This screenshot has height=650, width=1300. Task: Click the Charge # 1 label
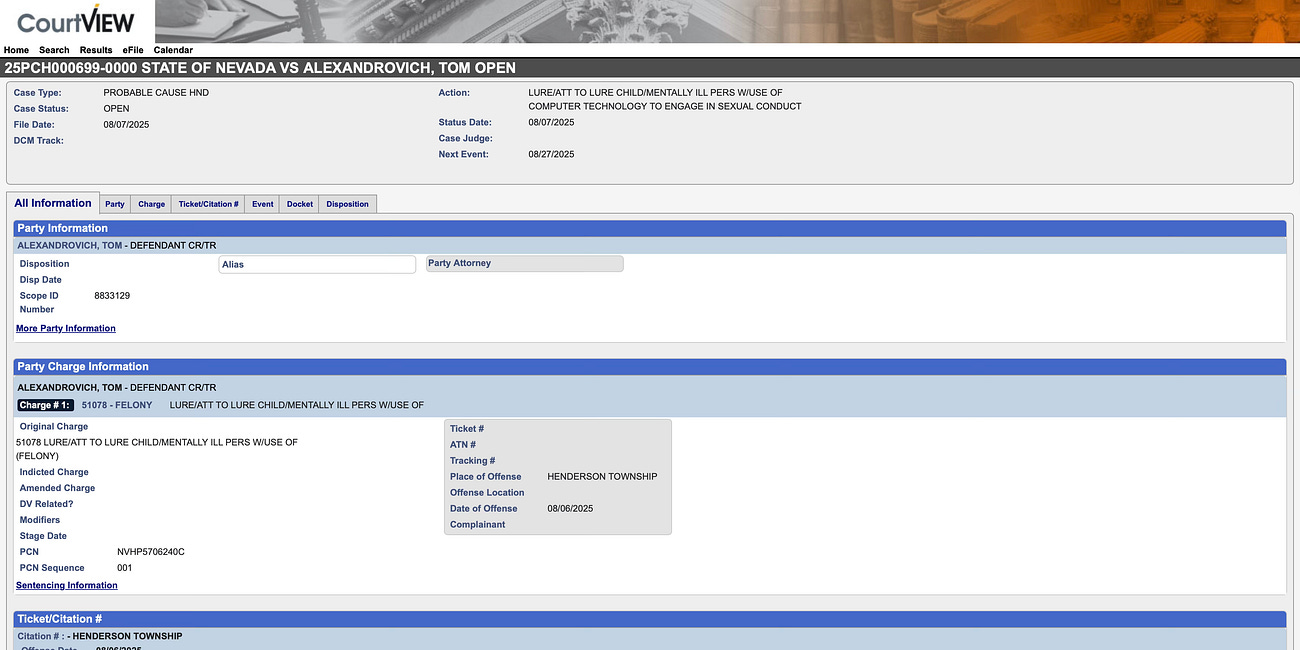click(45, 404)
